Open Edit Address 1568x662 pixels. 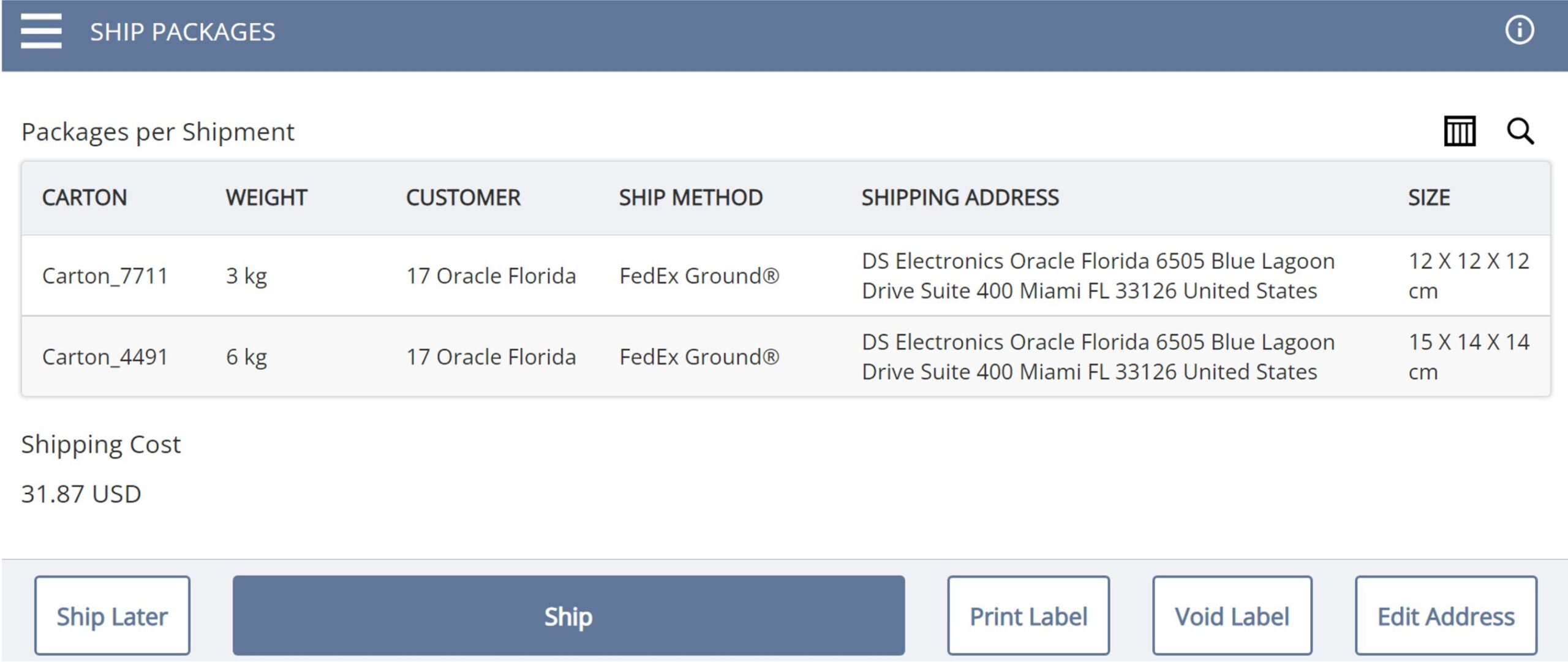pyautogui.click(x=1445, y=615)
